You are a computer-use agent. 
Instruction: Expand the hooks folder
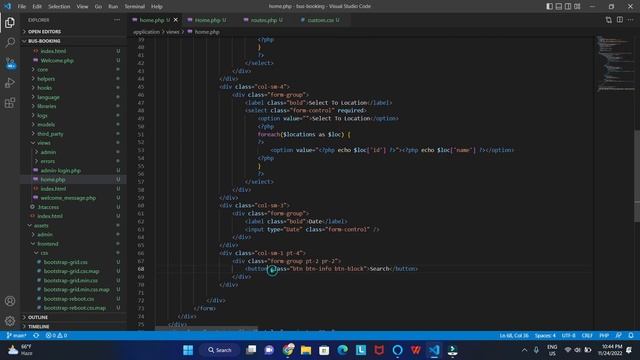(x=44, y=88)
